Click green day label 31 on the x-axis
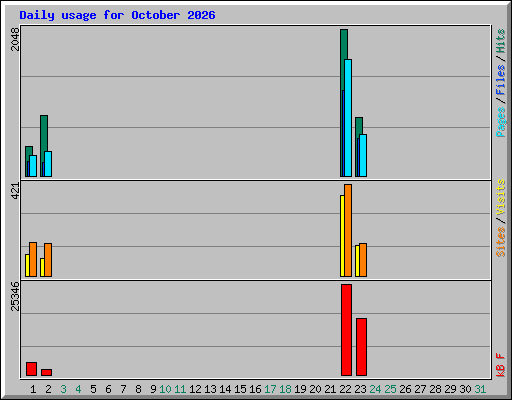Image resolution: width=512 pixels, height=400 pixels. [480, 389]
